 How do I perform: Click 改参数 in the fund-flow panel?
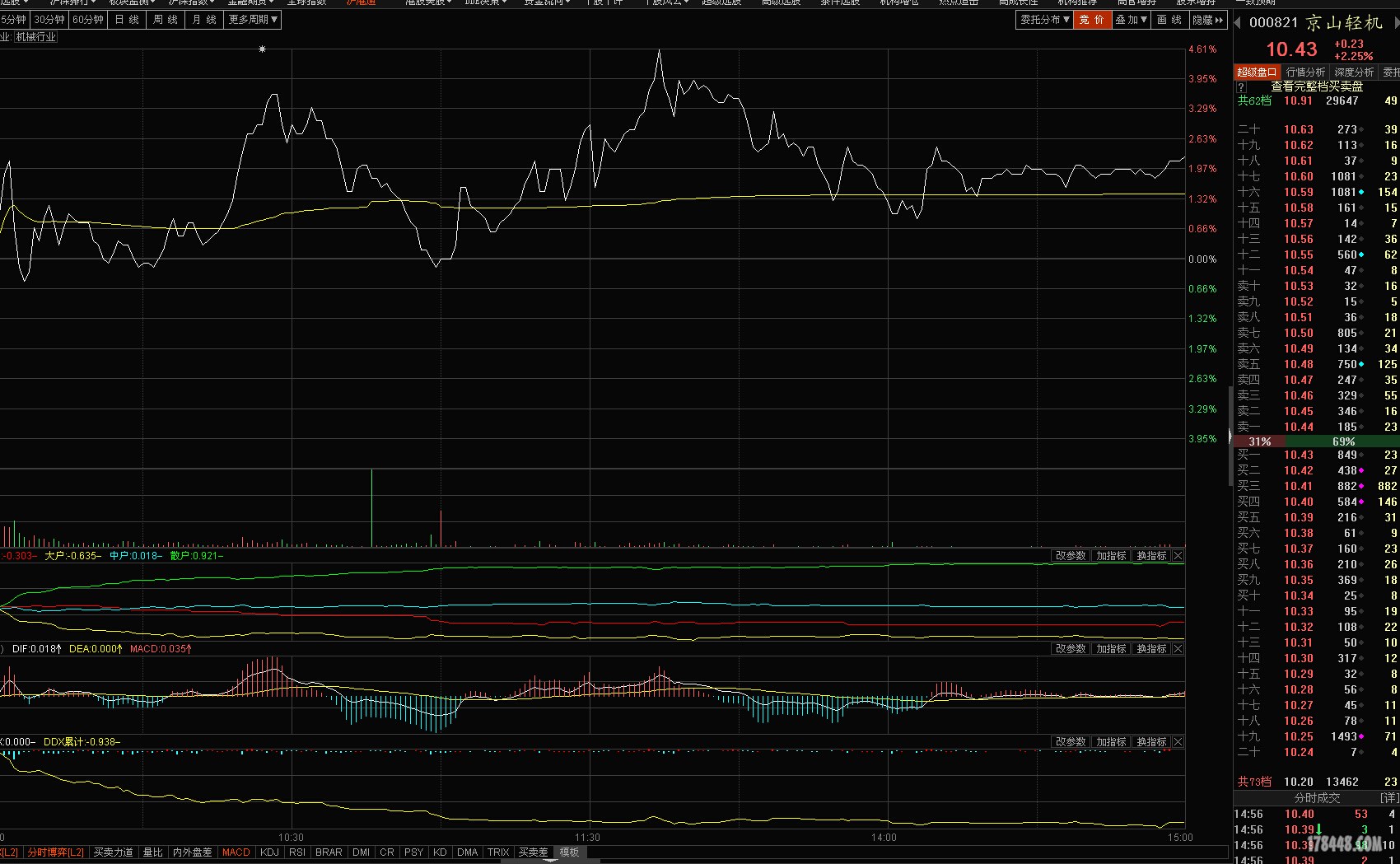tap(1071, 556)
